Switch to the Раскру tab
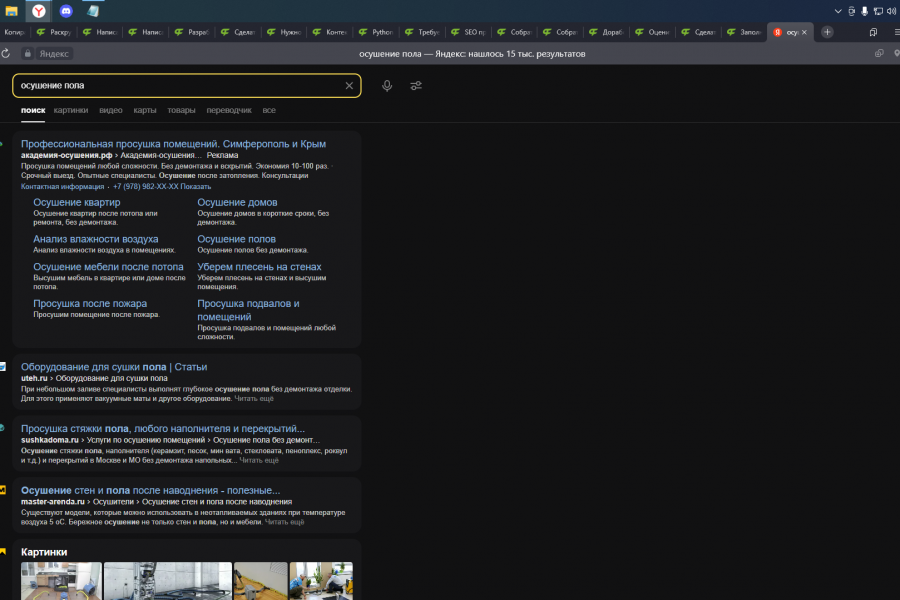Screen dimensions: 900x600 coord(54,32)
